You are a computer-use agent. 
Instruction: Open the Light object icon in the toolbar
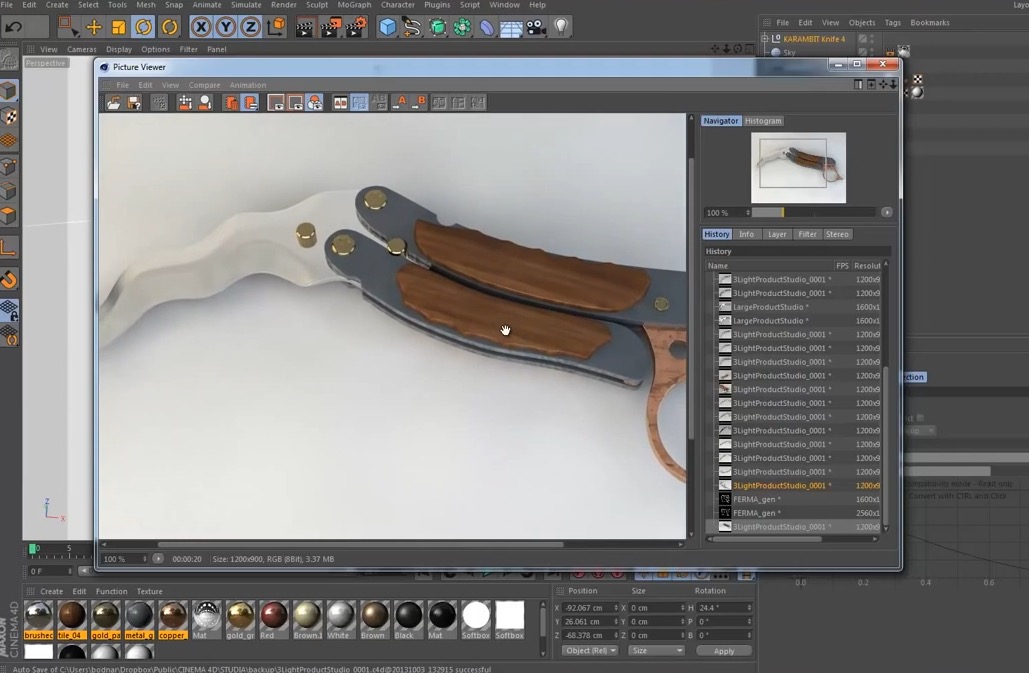(x=561, y=28)
